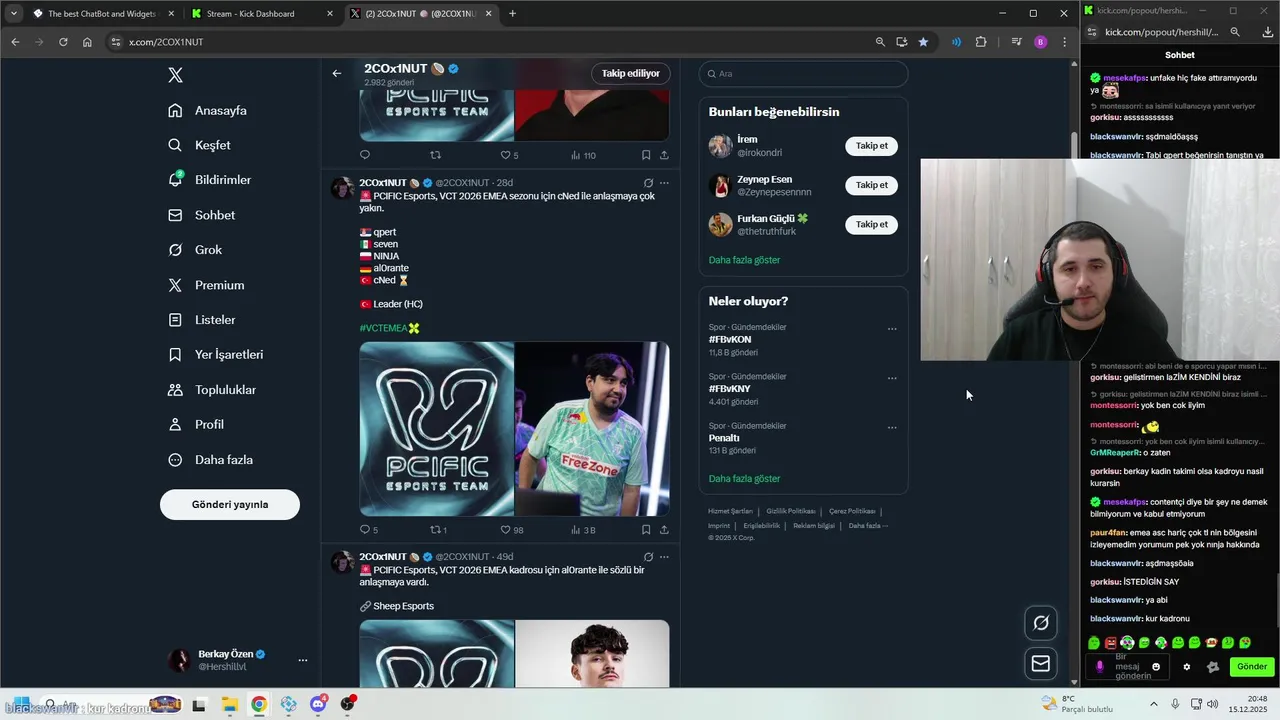Open Topluluklar communities
Screen dimensions: 1280x720
pyautogui.click(x=213, y=390)
